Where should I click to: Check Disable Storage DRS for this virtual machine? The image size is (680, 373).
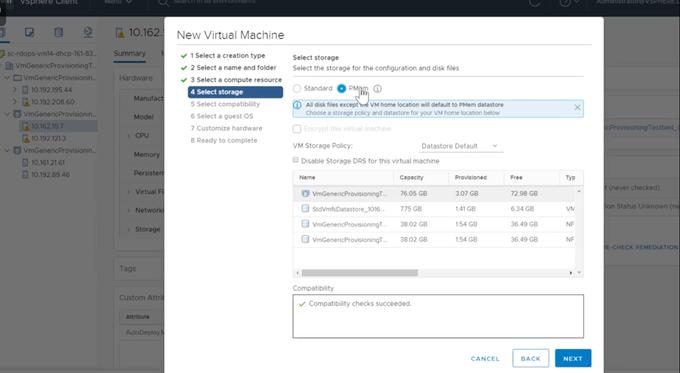tap(296, 160)
